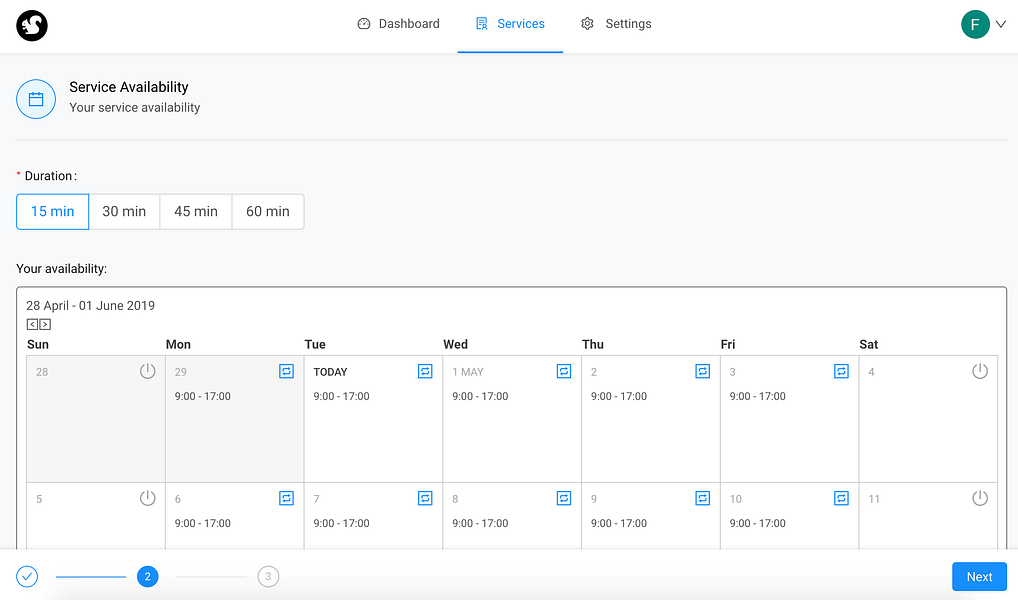1018x600 pixels.
Task: Toggle power icon on Saturday 4
Action: coord(980,371)
